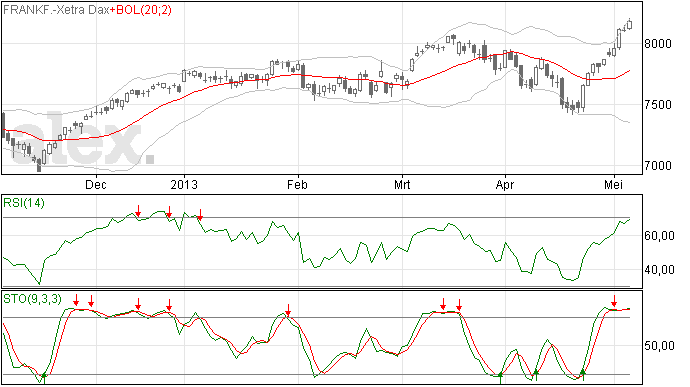Screen dimensions: 690x387
Task: Click the 40,00 RSI axis value
Action: tap(659, 270)
